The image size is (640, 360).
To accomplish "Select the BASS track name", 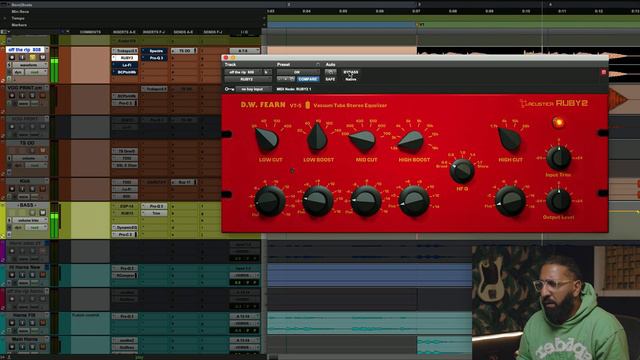I will click(x=27, y=205).
